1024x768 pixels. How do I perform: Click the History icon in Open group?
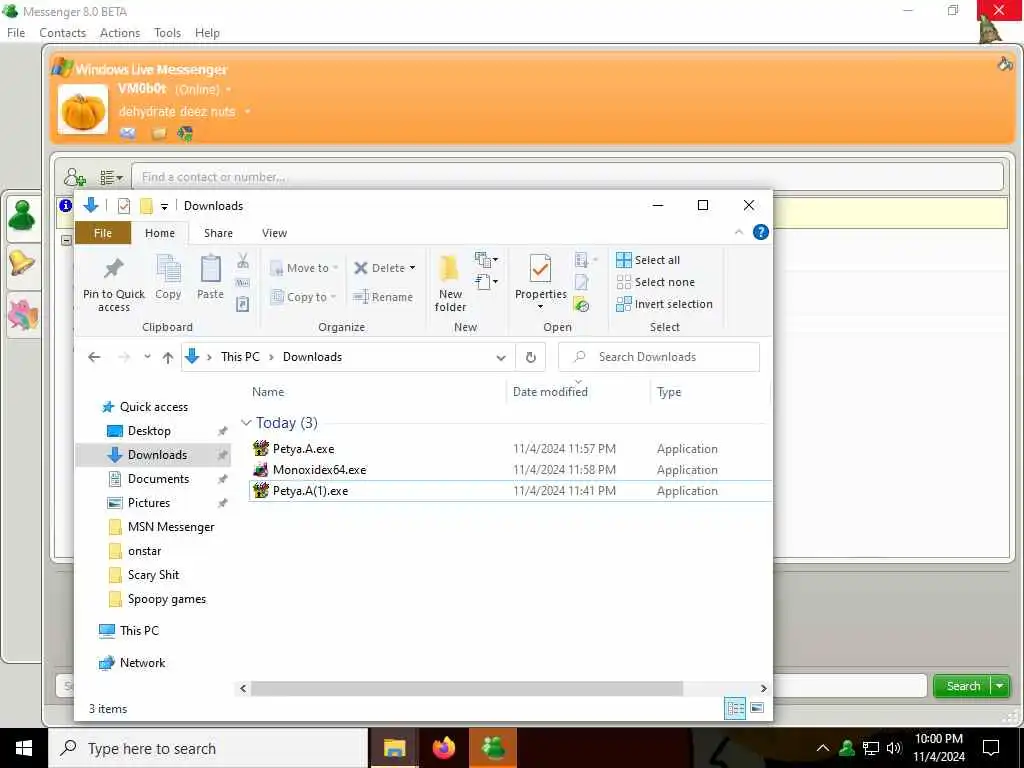[x=581, y=304]
